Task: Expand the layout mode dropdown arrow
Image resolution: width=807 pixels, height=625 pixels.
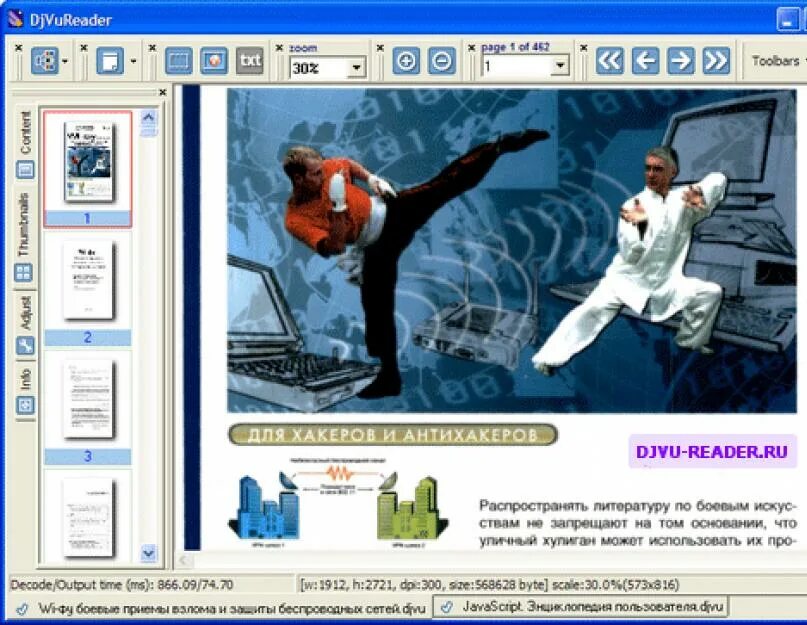Action: (65, 61)
